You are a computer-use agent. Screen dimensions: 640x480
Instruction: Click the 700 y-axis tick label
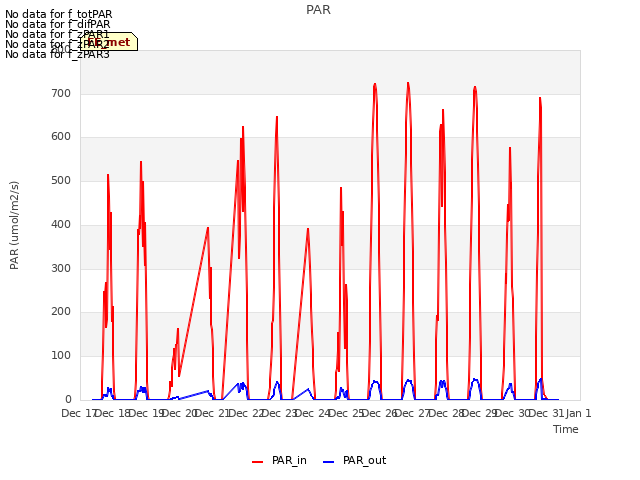click(x=61, y=93)
